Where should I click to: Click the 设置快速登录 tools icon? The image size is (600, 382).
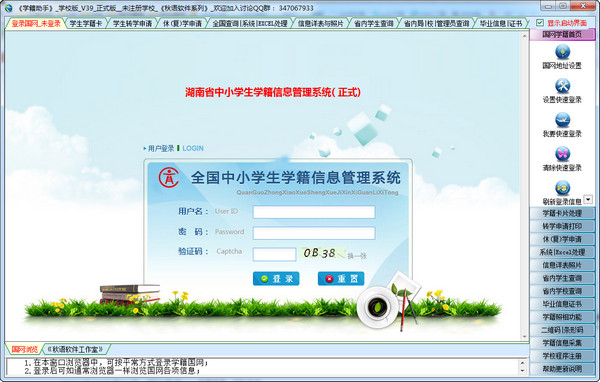coord(562,86)
